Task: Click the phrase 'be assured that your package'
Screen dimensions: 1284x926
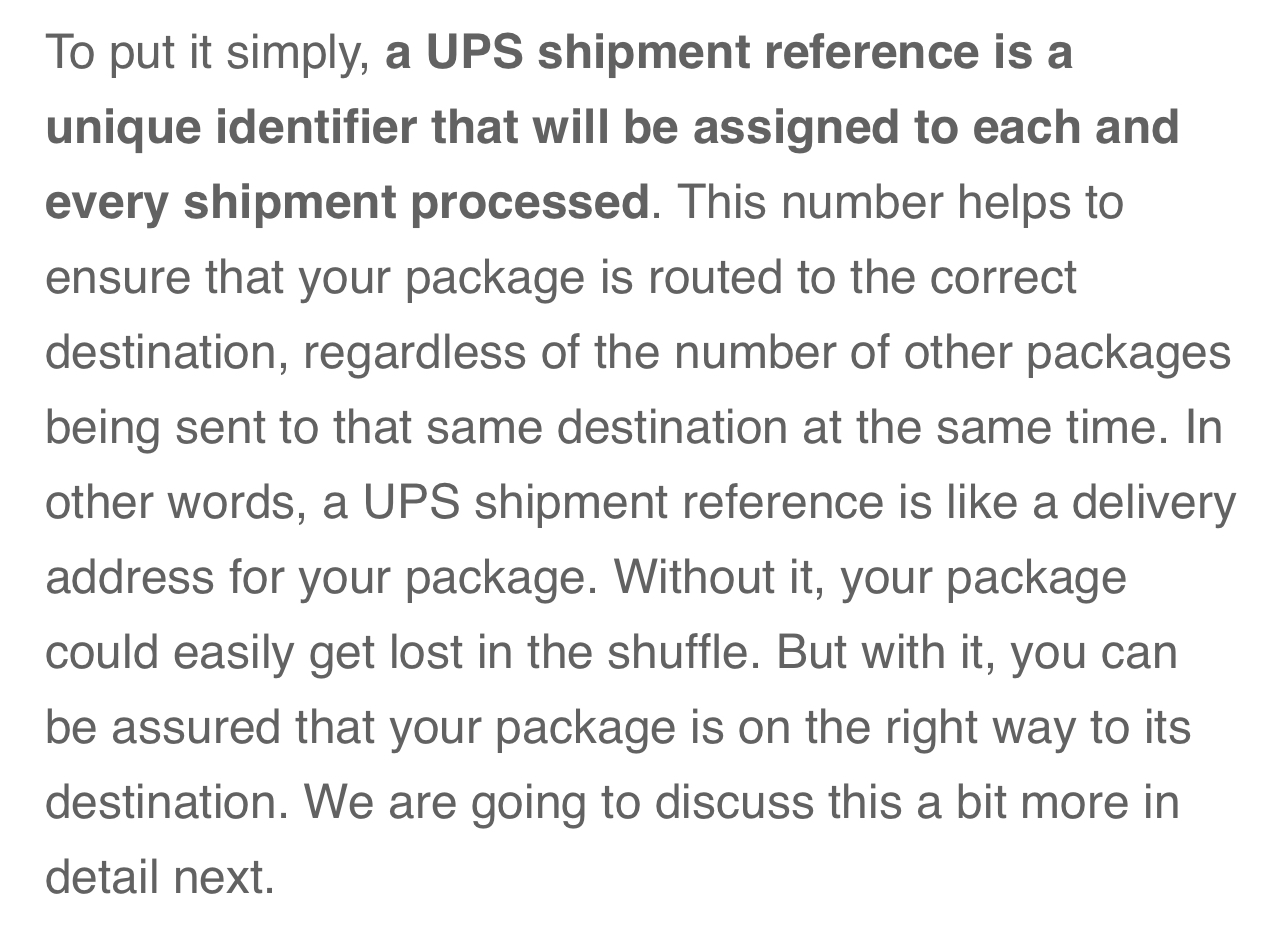Action: (x=360, y=728)
